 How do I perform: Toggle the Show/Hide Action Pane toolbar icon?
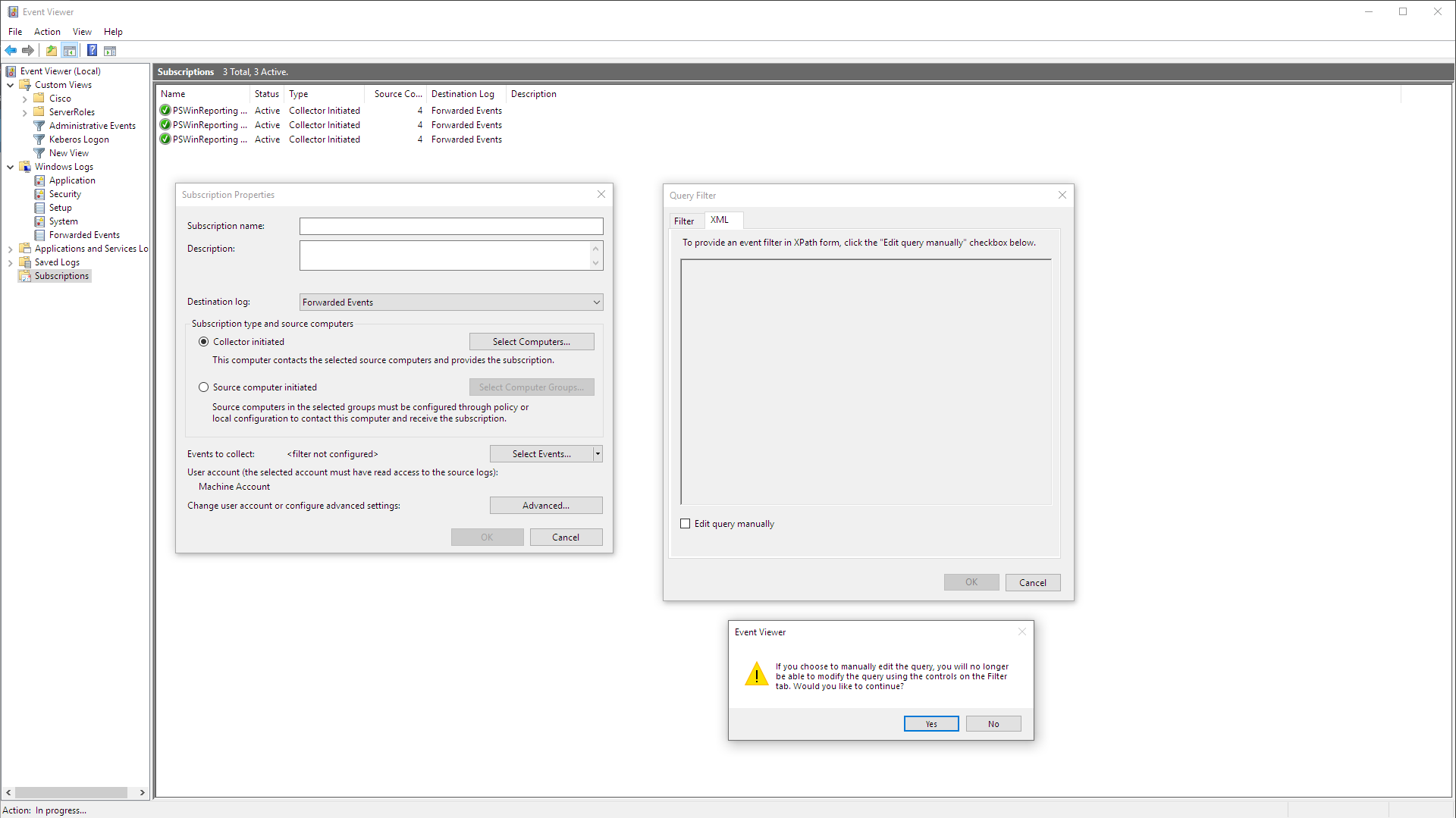coord(111,50)
